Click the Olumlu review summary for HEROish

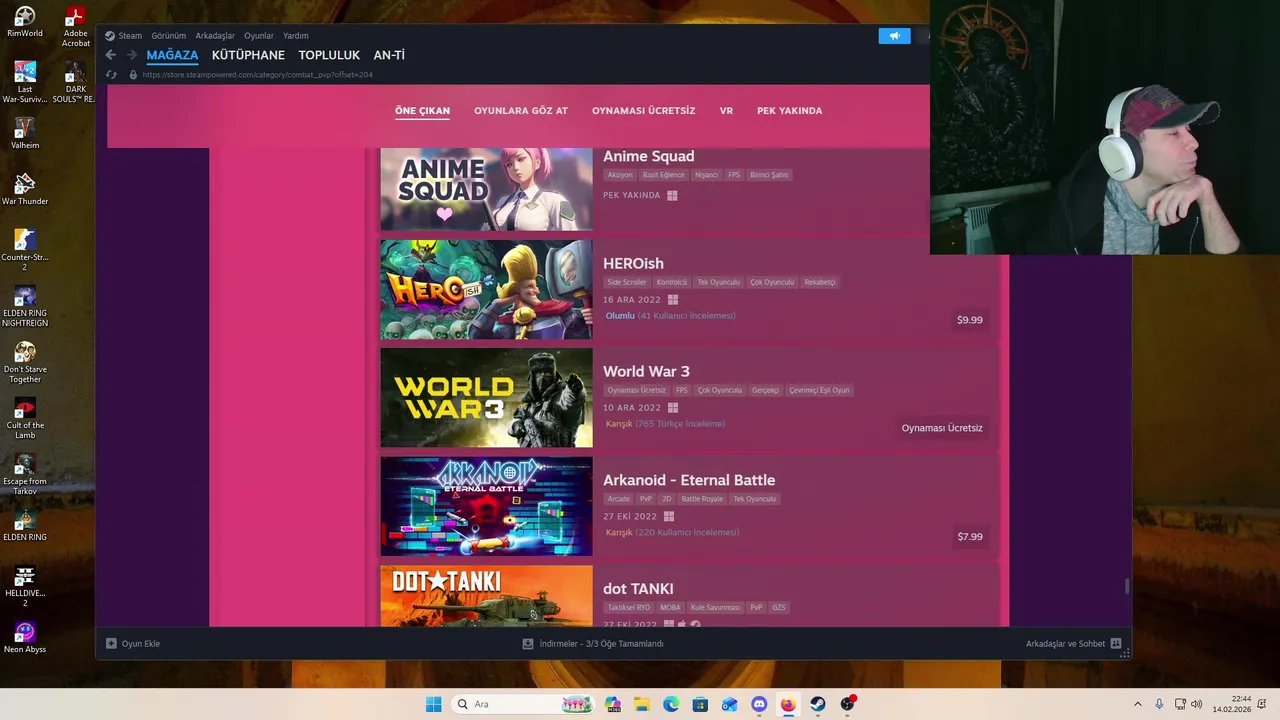[620, 316]
